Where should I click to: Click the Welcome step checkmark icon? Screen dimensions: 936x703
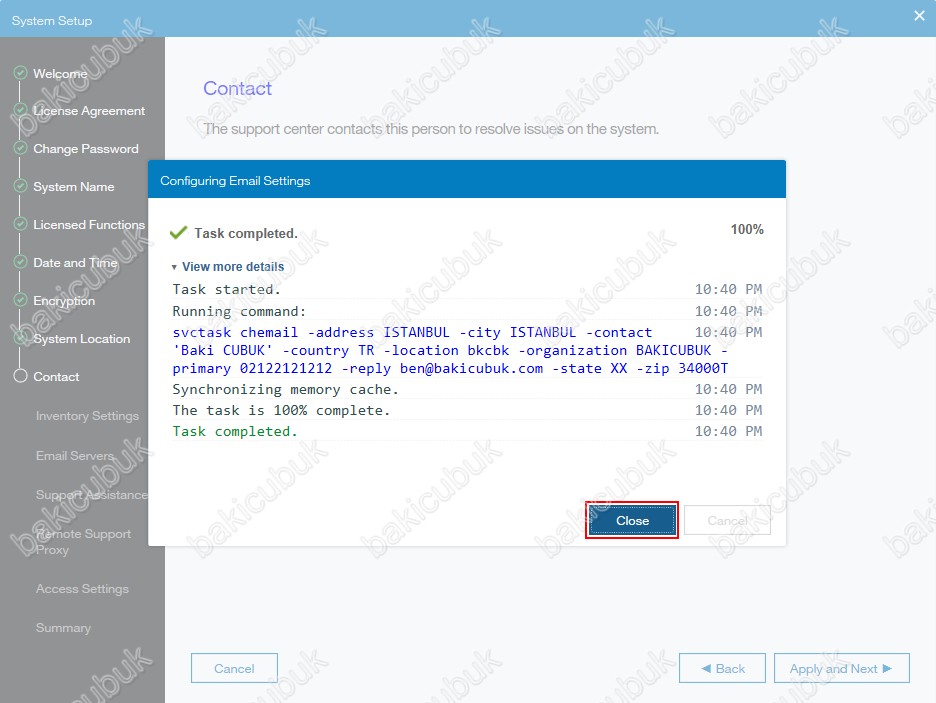point(20,73)
